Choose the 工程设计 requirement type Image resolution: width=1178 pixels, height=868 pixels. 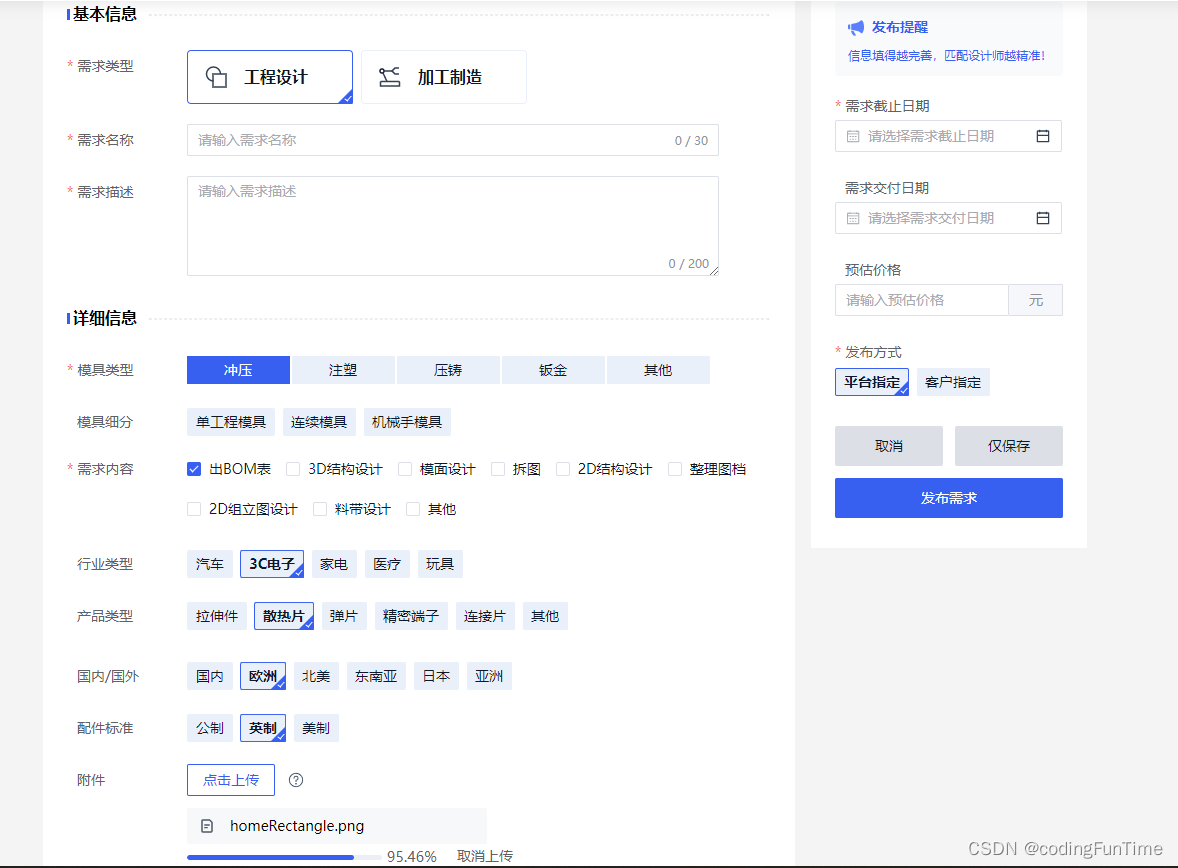(270, 77)
